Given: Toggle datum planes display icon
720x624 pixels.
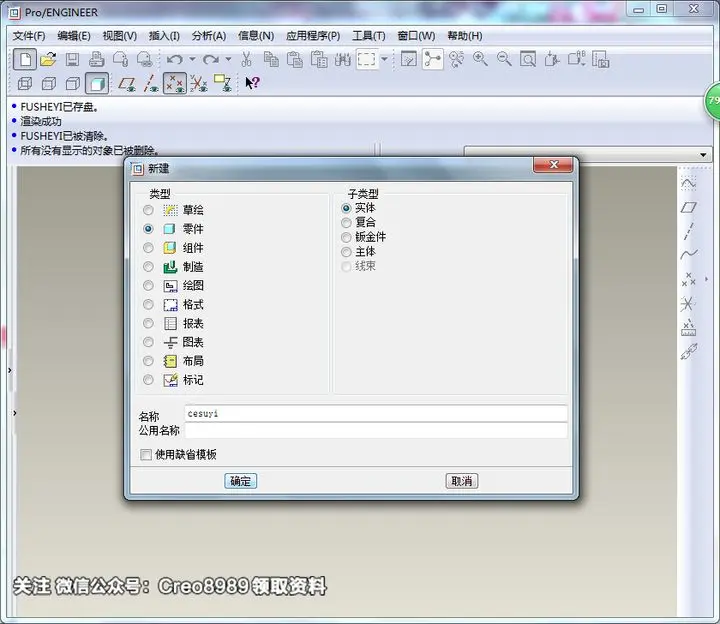Looking at the screenshot, I should tap(127, 84).
